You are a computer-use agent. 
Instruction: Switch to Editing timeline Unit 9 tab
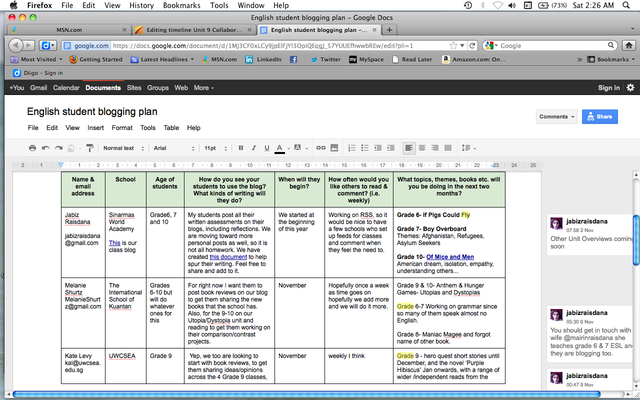[193, 30]
